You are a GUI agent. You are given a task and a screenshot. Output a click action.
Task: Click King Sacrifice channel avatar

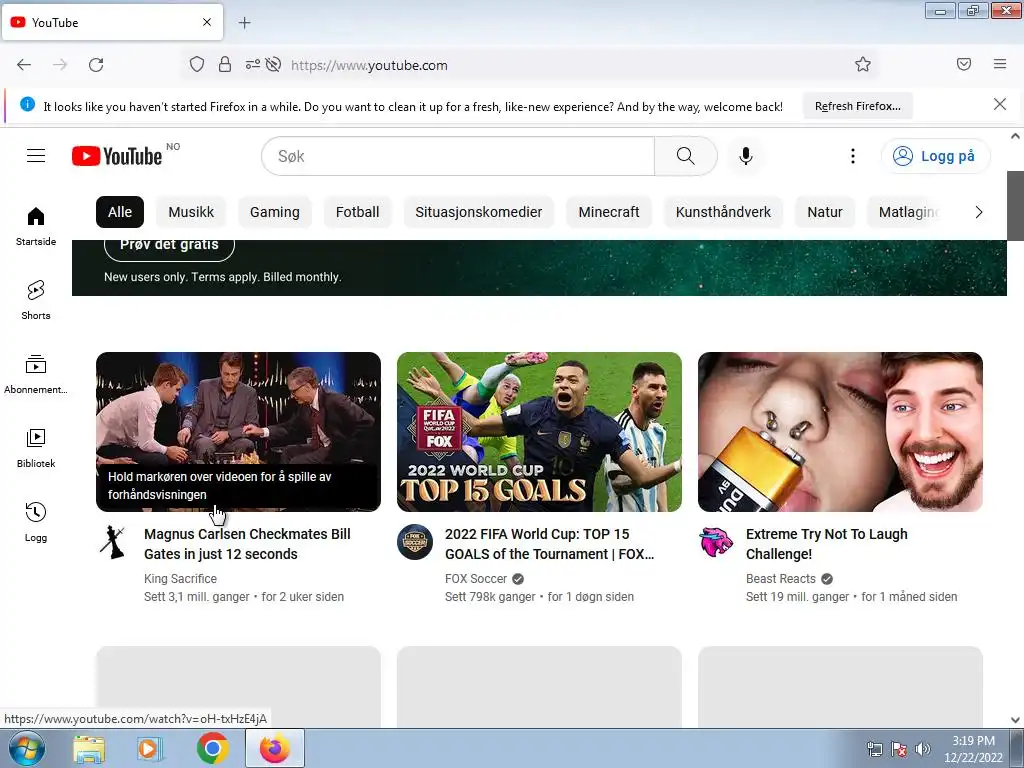point(112,542)
